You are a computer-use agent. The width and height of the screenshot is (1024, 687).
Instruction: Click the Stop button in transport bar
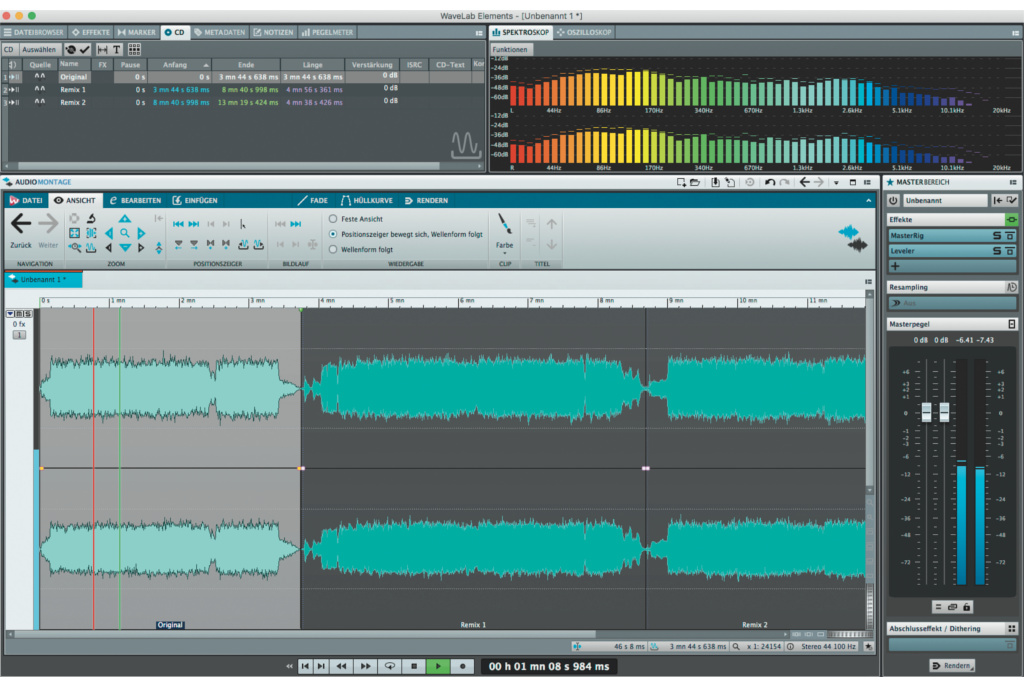point(413,666)
